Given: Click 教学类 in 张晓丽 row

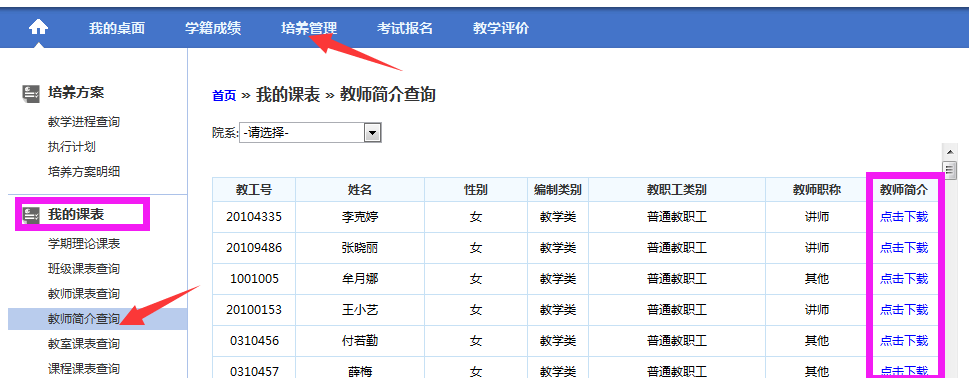Looking at the screenshot, I should tap(558, 248).
